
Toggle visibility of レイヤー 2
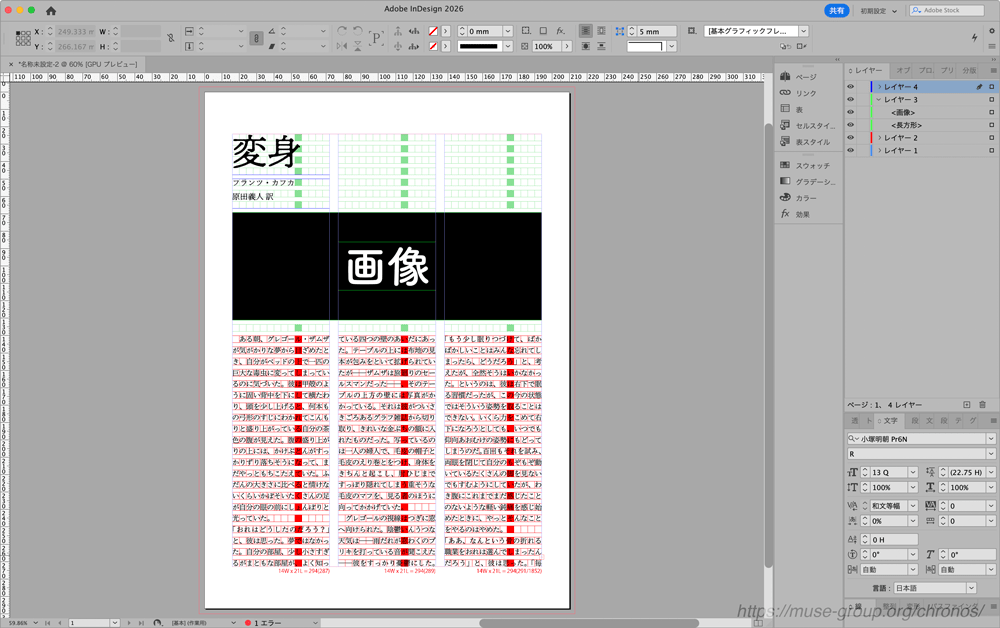pyautogui.click(x=851, y=138)
